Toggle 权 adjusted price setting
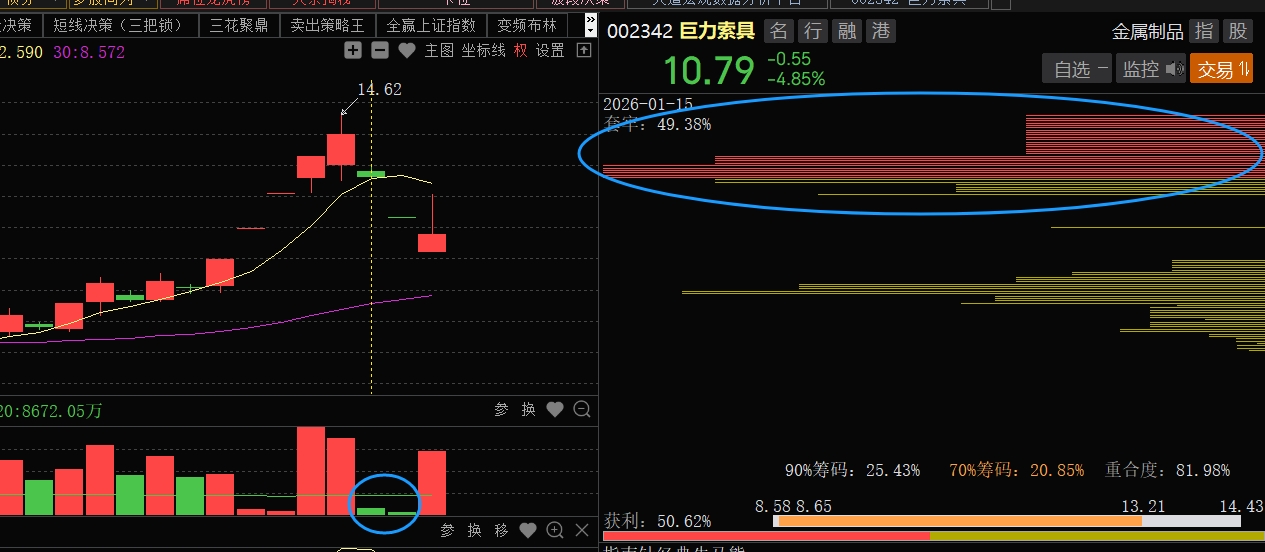Viewport: 1265px width, 552px height. point(520,50)
